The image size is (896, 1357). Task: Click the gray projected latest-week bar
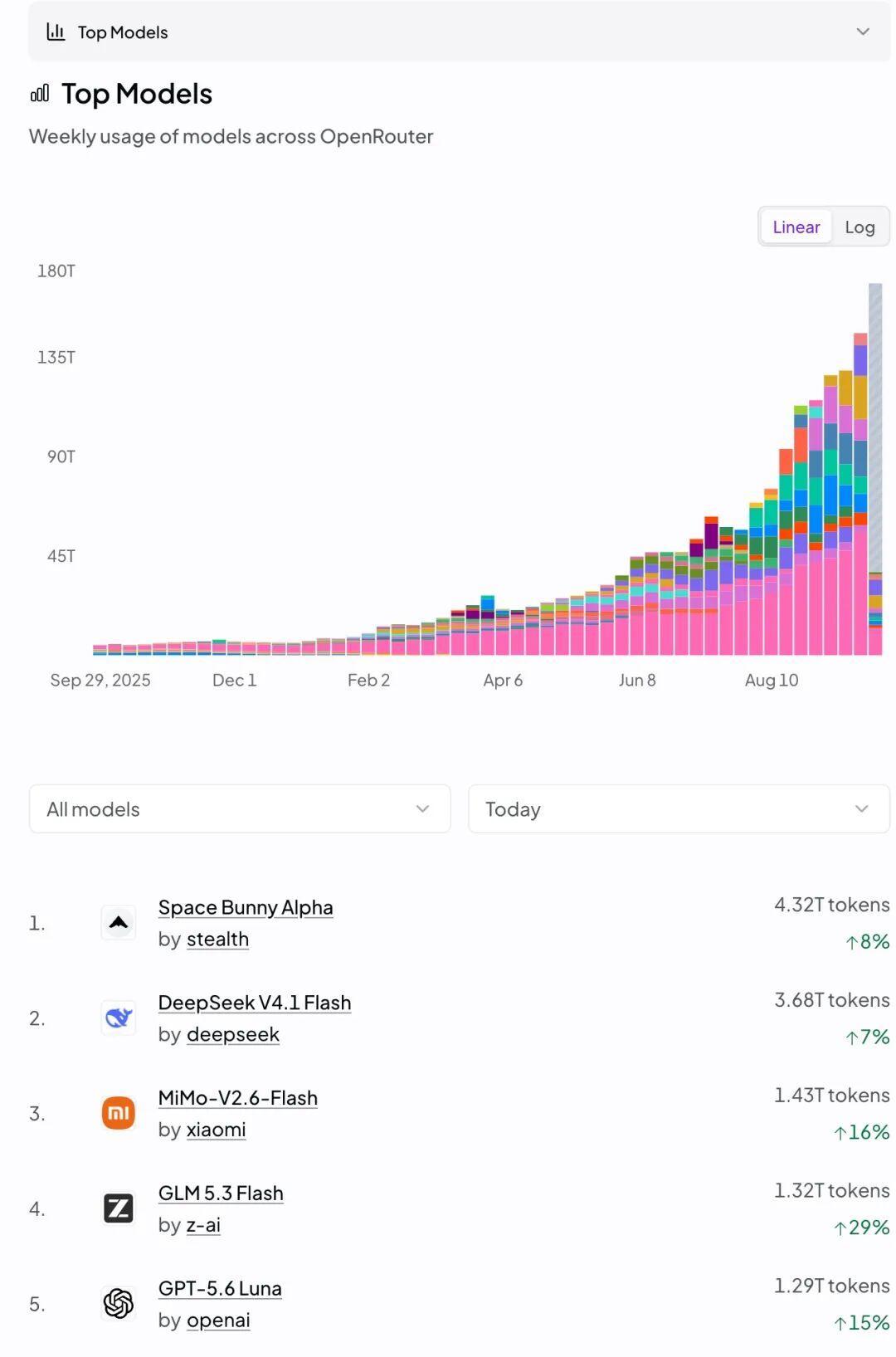[875, 427]
